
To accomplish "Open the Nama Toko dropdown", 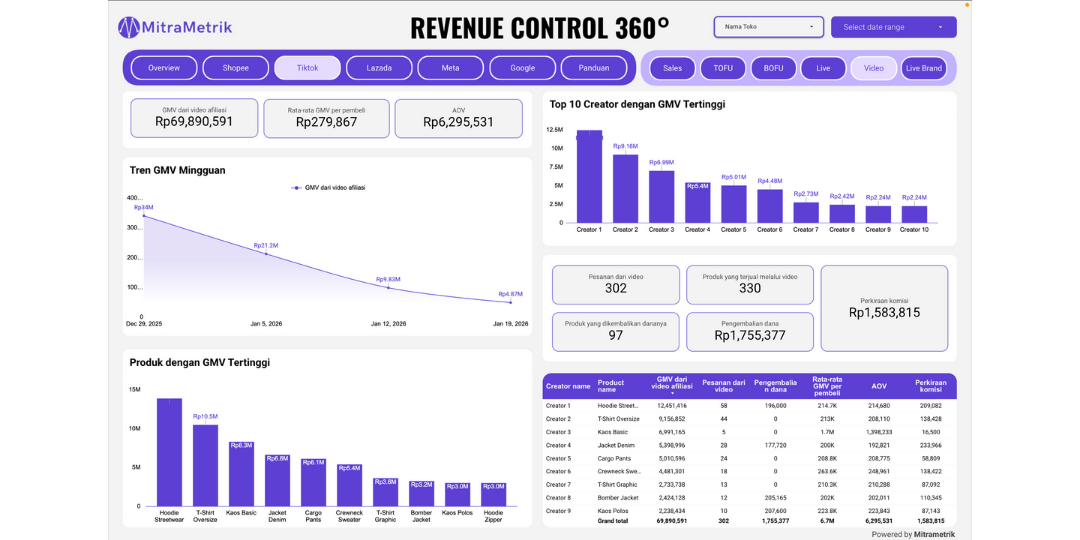I will click(x=768, y=27).
